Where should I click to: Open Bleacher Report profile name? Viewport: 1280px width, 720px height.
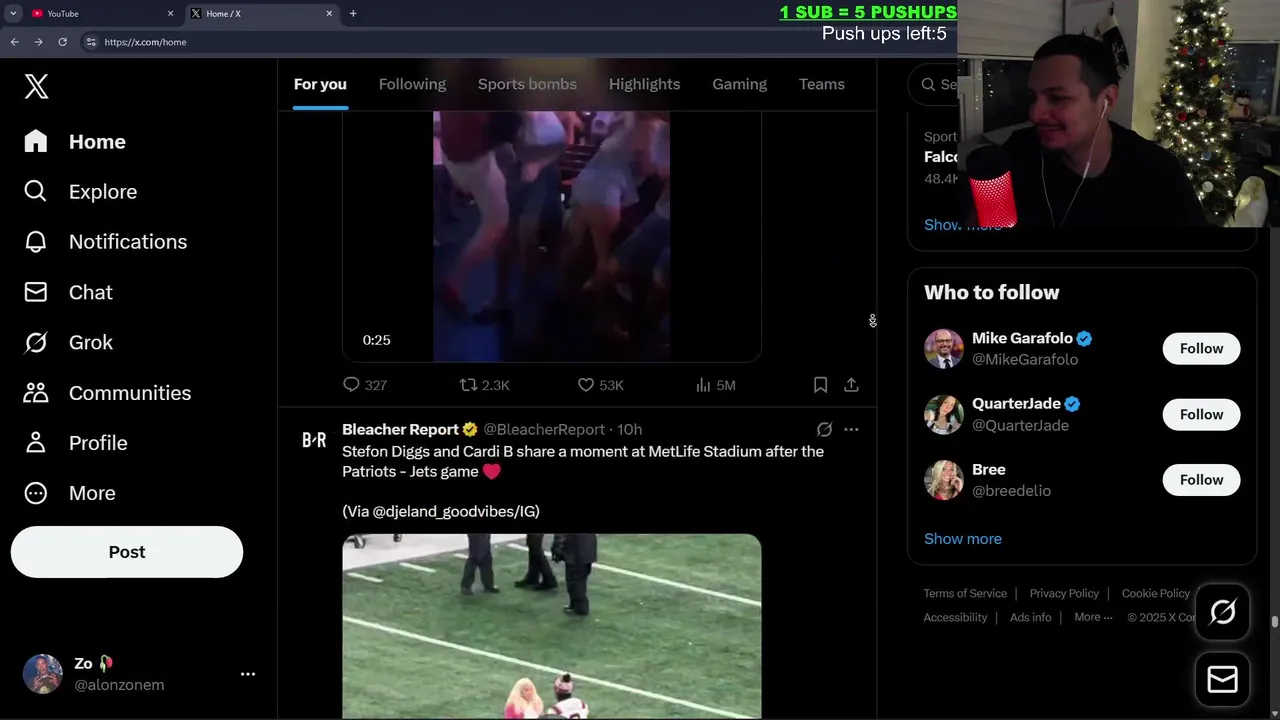click(x=400, y=429)
